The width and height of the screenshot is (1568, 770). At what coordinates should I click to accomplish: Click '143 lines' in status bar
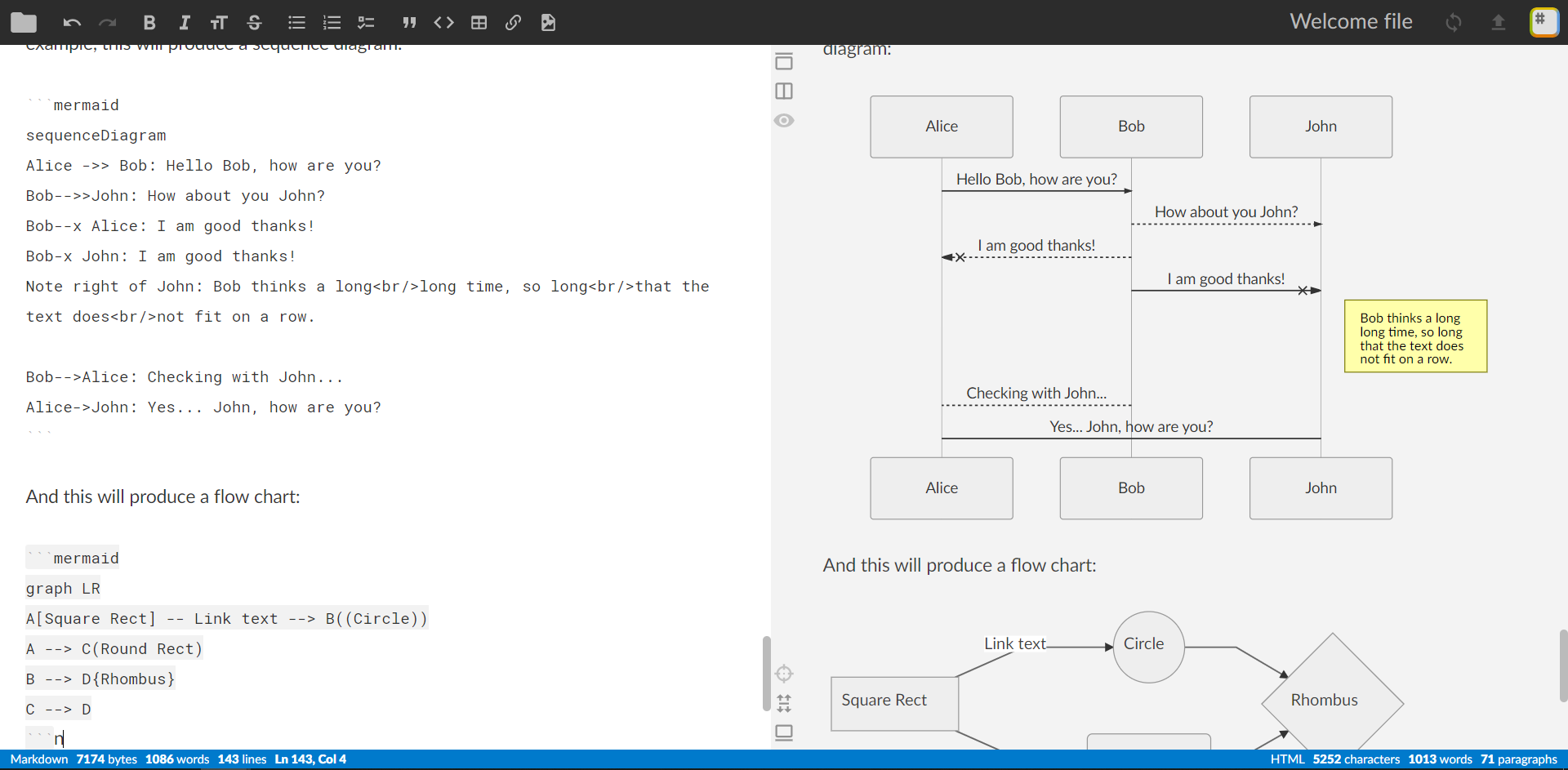[242, 759]
